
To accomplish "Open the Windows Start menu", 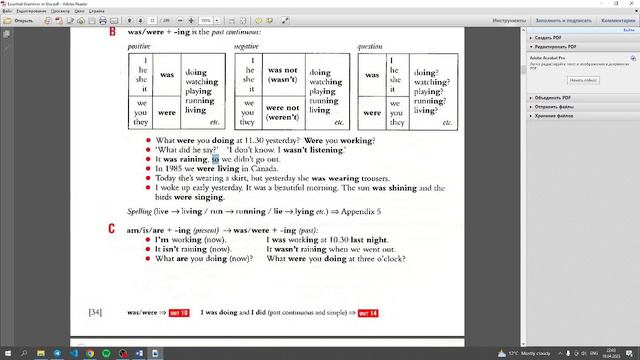I will [x=7, y=353].
